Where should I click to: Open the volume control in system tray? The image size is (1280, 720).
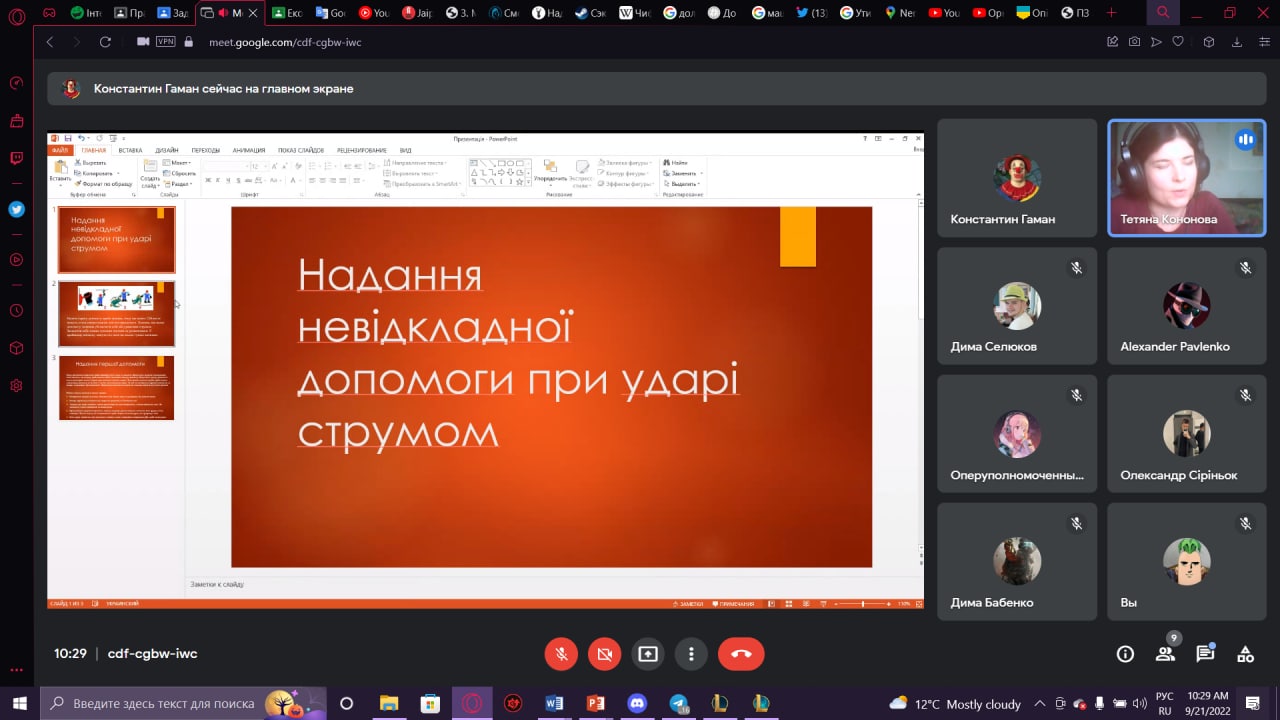(1139, 703)
